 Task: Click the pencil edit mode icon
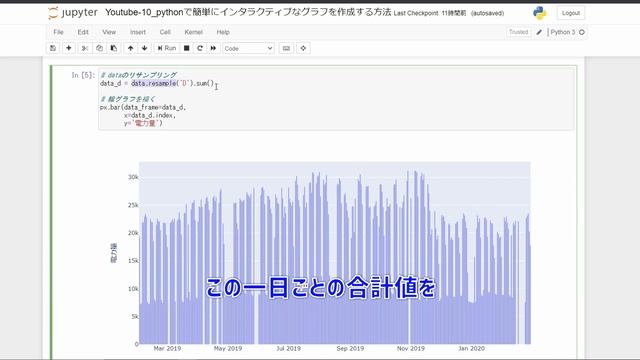coord(539,32)
